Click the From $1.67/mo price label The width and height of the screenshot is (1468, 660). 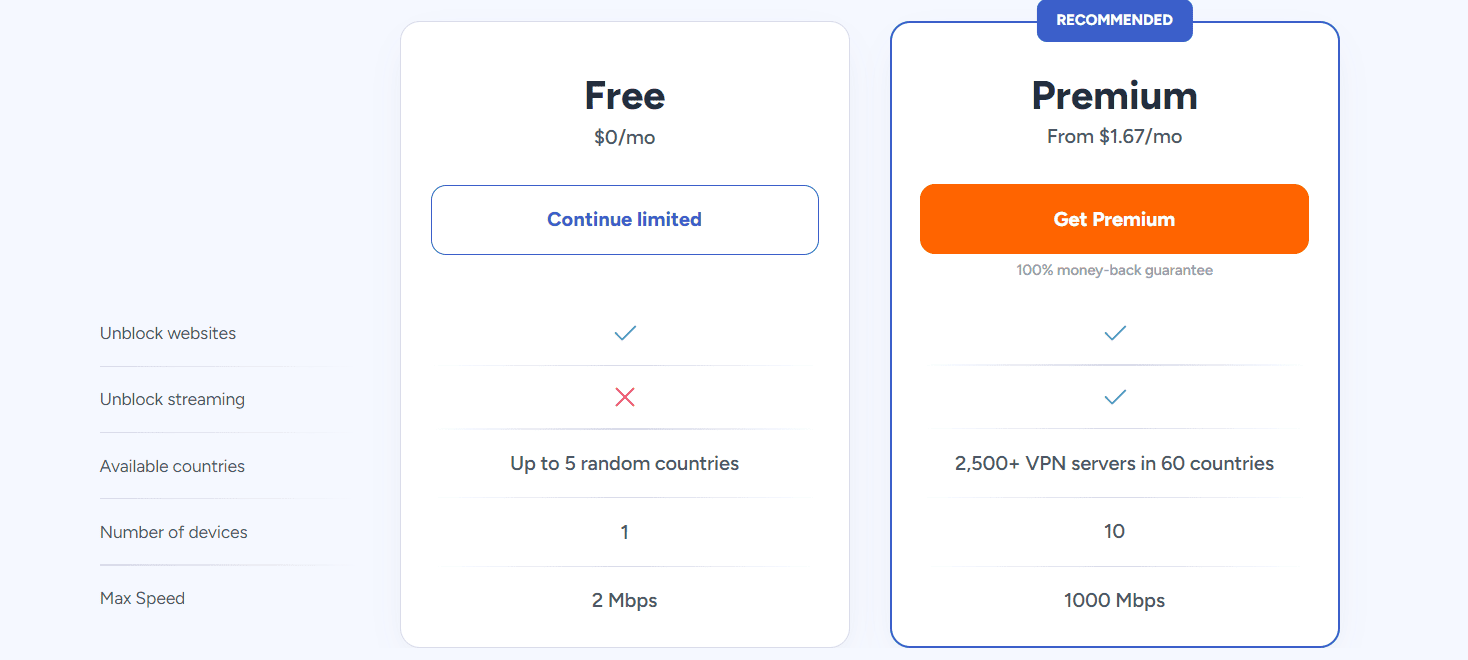coord(1114,137)
